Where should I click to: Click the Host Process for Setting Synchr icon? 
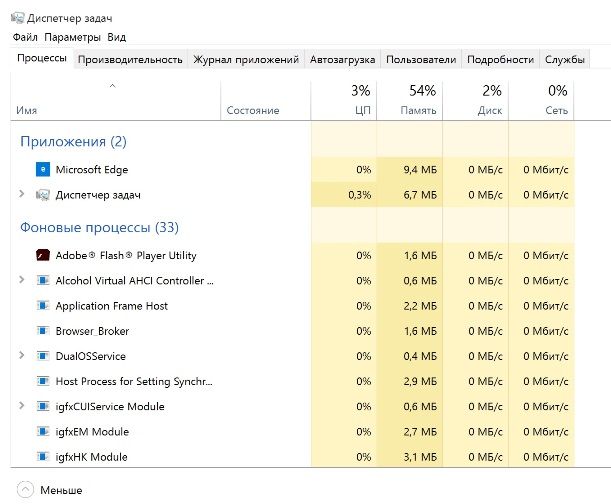tap(43, 381)
